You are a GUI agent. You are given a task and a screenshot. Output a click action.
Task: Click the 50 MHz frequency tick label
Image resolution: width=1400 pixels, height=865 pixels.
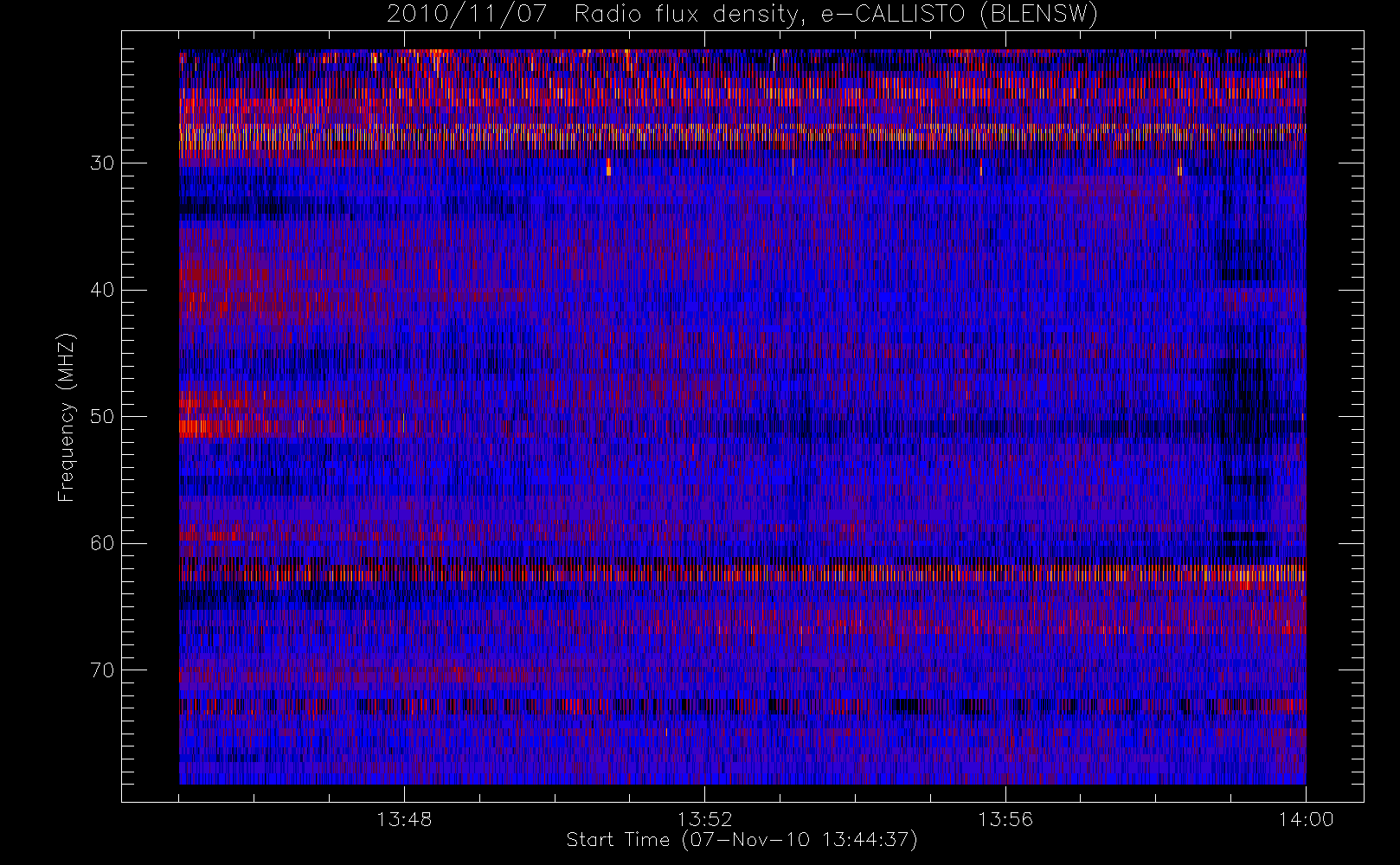(x=101, y=416)
